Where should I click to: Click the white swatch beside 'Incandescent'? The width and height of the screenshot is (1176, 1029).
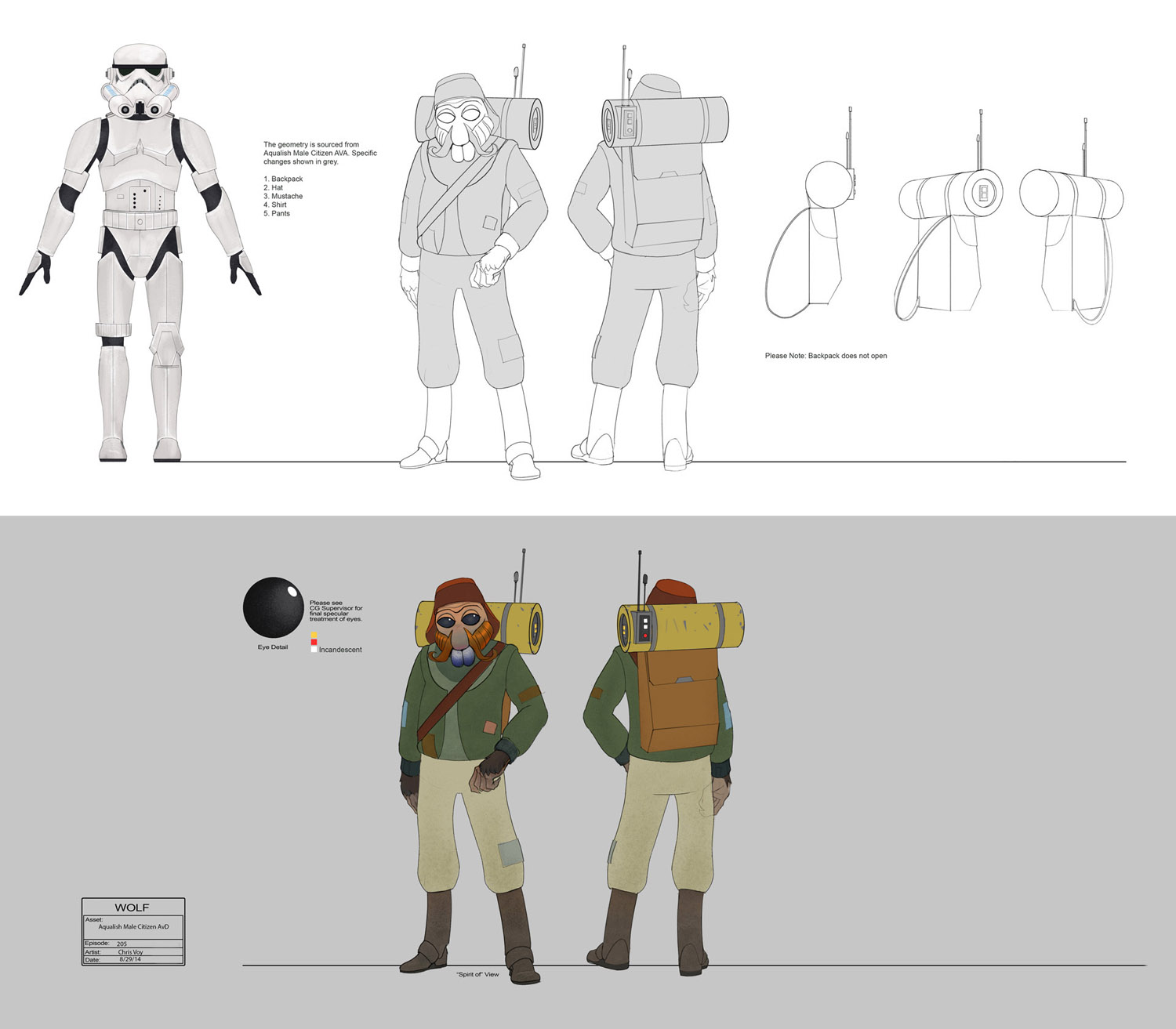(x=314, y=650)
